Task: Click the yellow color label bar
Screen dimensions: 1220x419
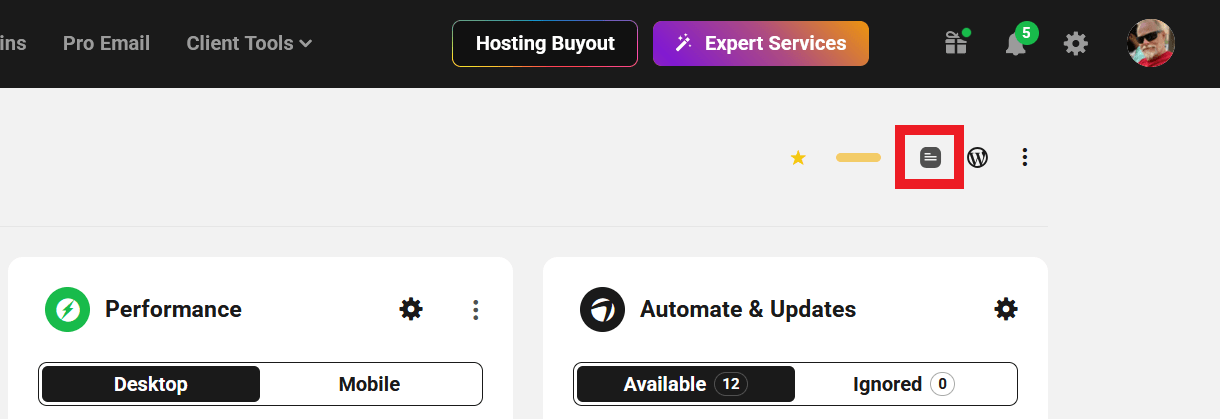Action: 858,158
